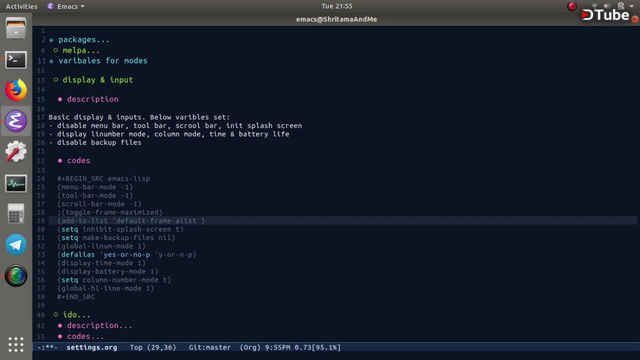Show applications grid in the dock
This screenshot has width=640, height=360.
click(x=16, y=344)
